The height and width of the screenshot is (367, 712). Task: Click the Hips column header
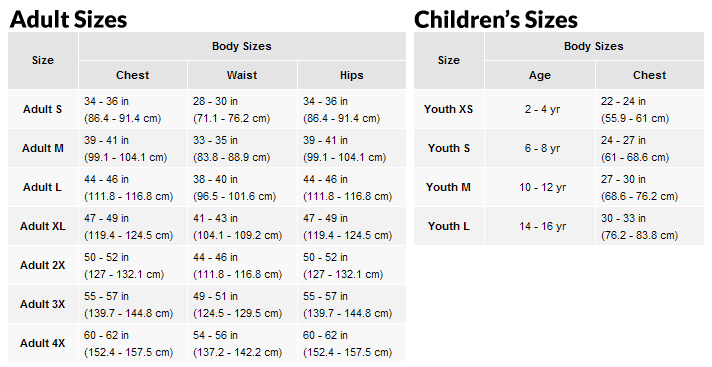click(x=352, y=75)
